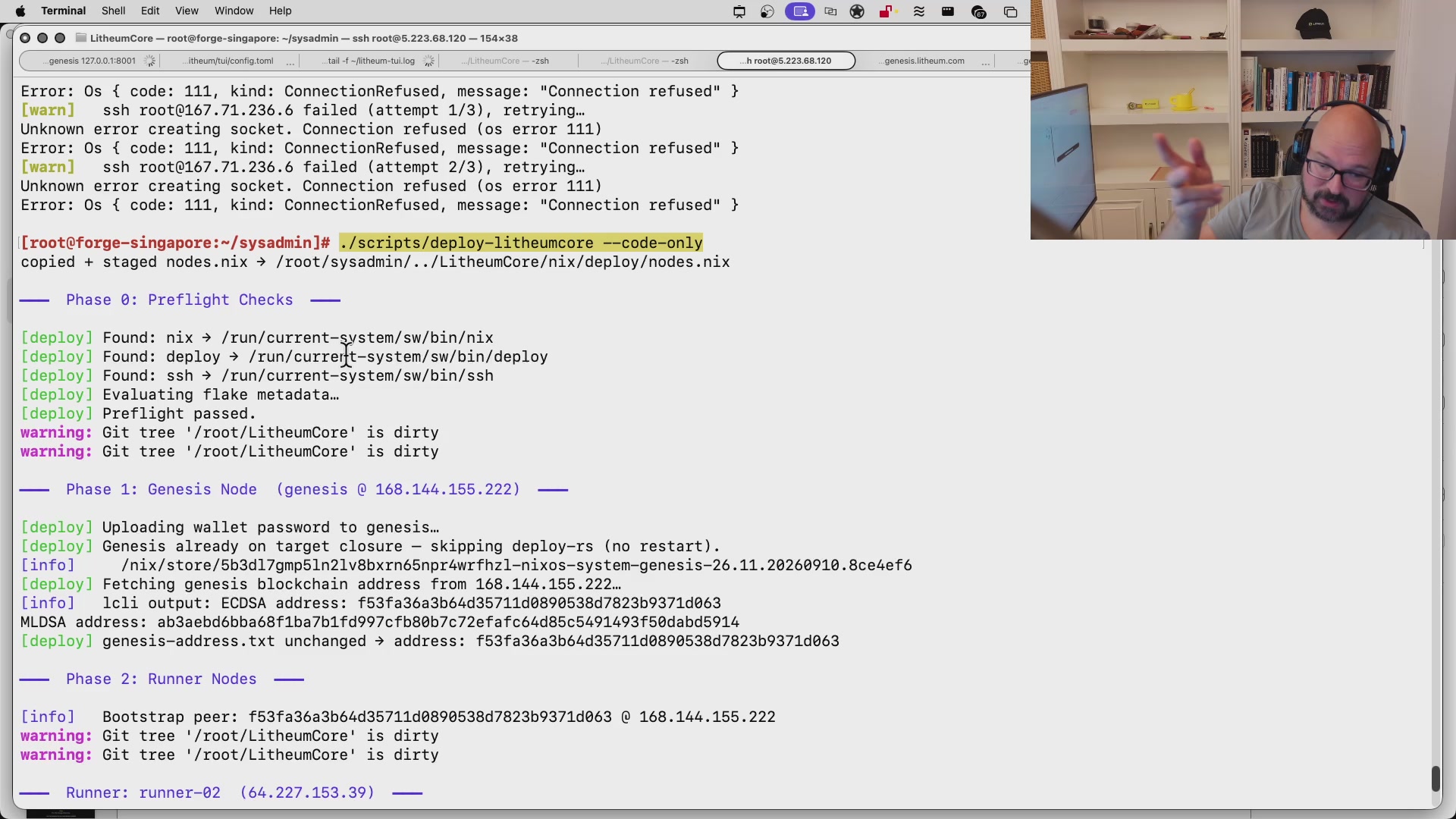Switch to the genesis 127.0.0.1:8001 tab
The image size is (1456, 819).
coord(91,61)
